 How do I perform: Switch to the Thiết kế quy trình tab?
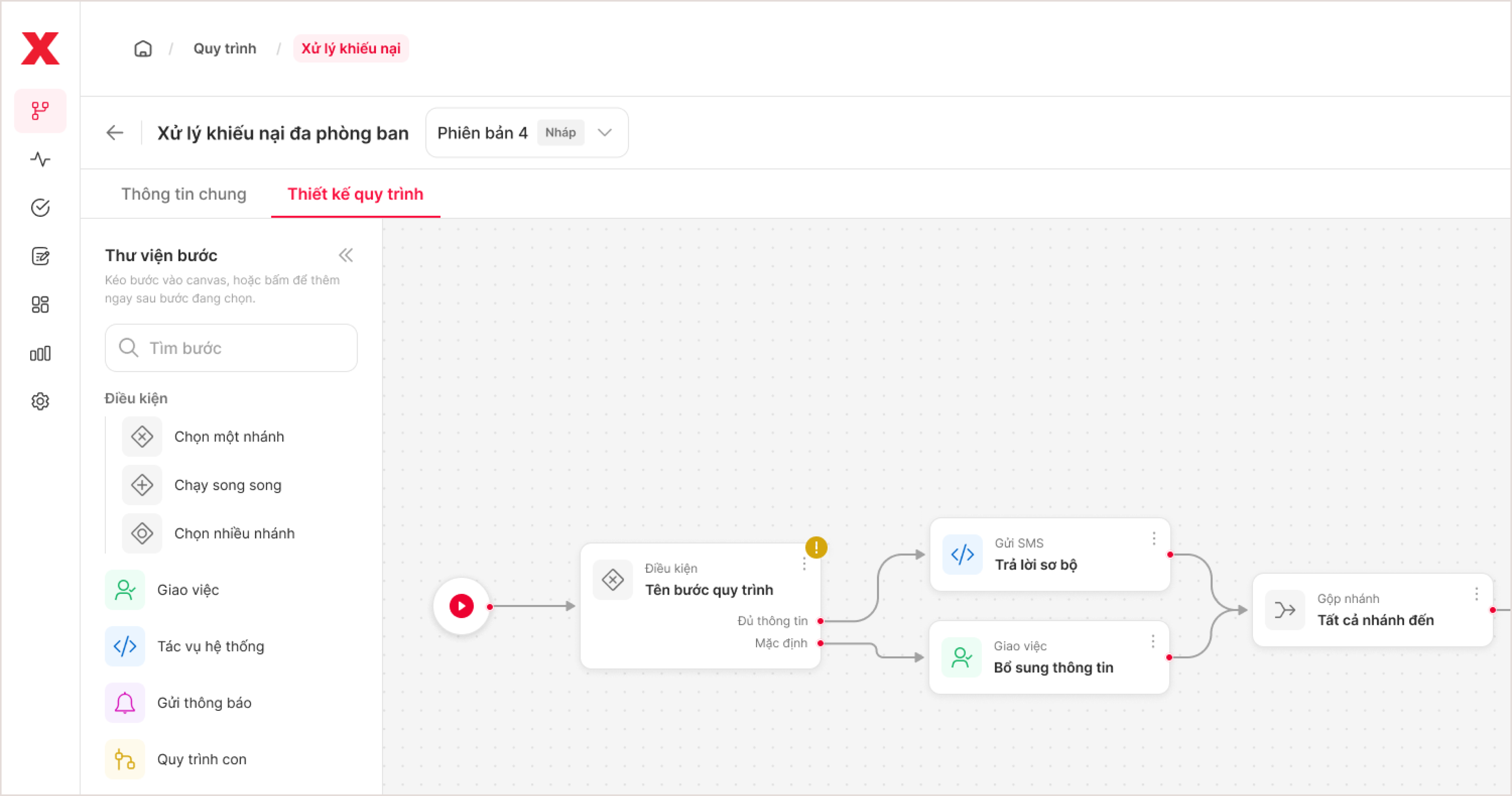(355, 194)
